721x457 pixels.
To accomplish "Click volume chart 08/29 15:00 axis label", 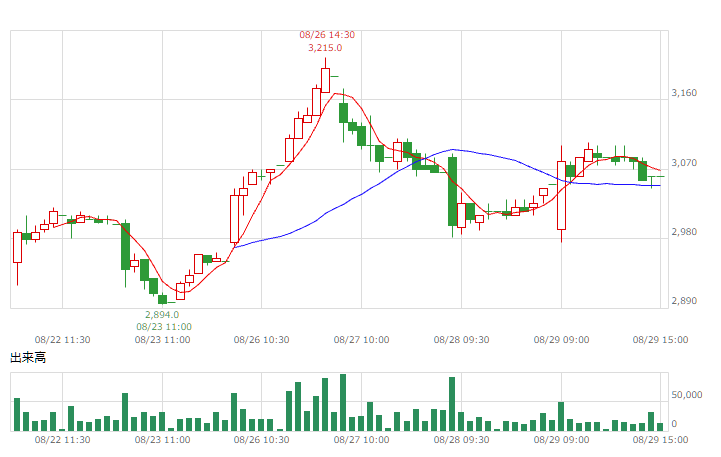I will coord(660,440).
